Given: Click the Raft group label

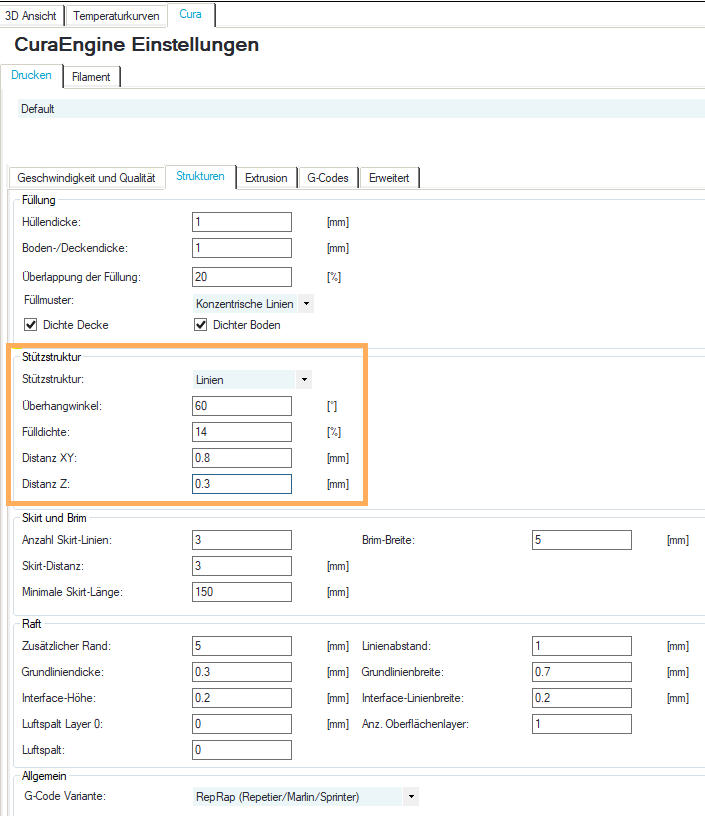Looking at the screenshot, I should pos(31,624).
